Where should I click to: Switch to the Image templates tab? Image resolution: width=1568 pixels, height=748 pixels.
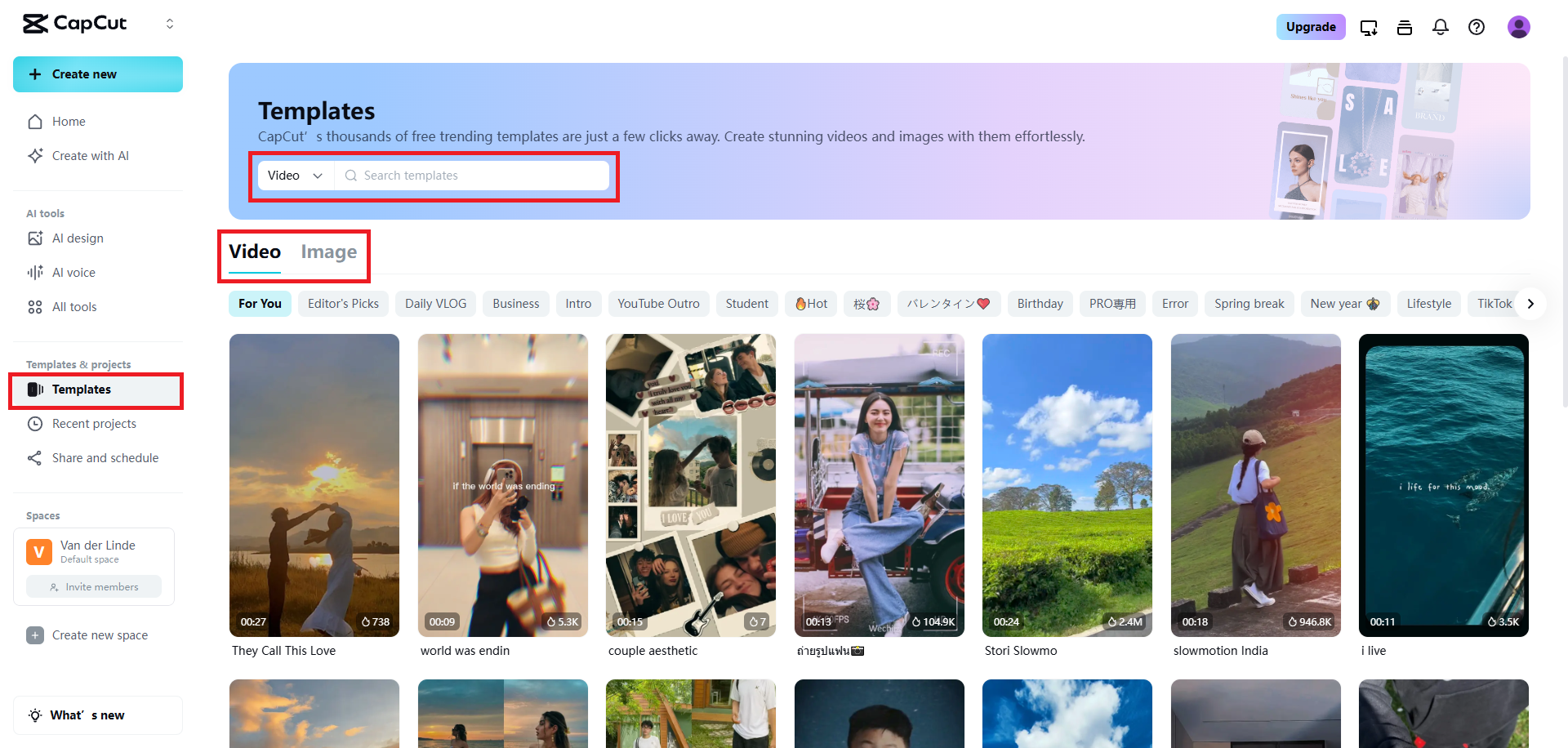(328, 252)
